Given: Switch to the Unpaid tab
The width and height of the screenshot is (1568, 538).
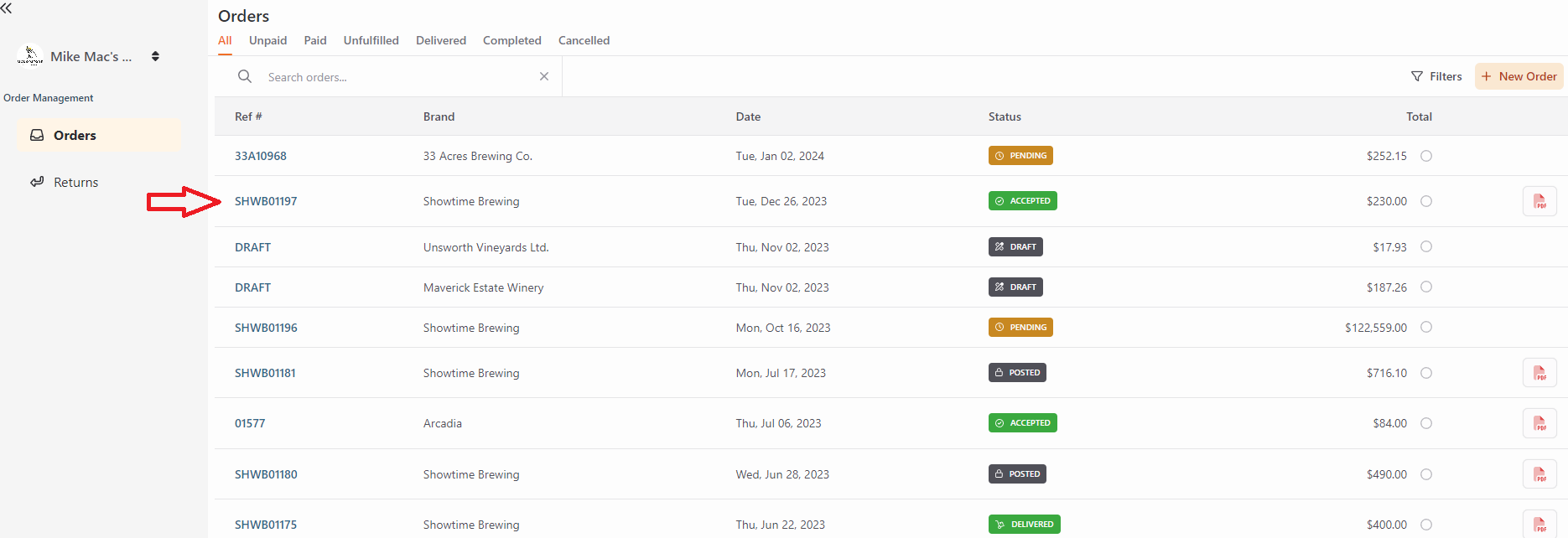Looking at the screenshot, I should click(267, 40).
